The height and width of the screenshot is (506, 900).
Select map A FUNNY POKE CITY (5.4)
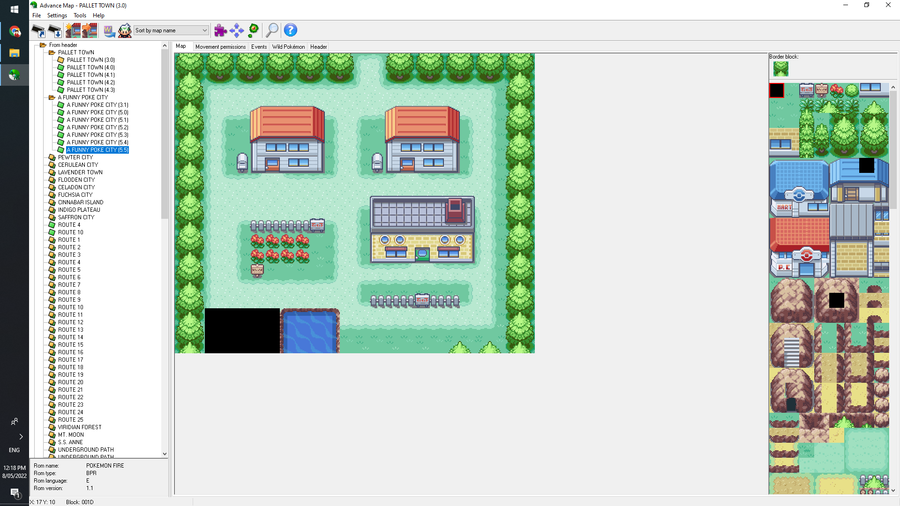point(98,142)
